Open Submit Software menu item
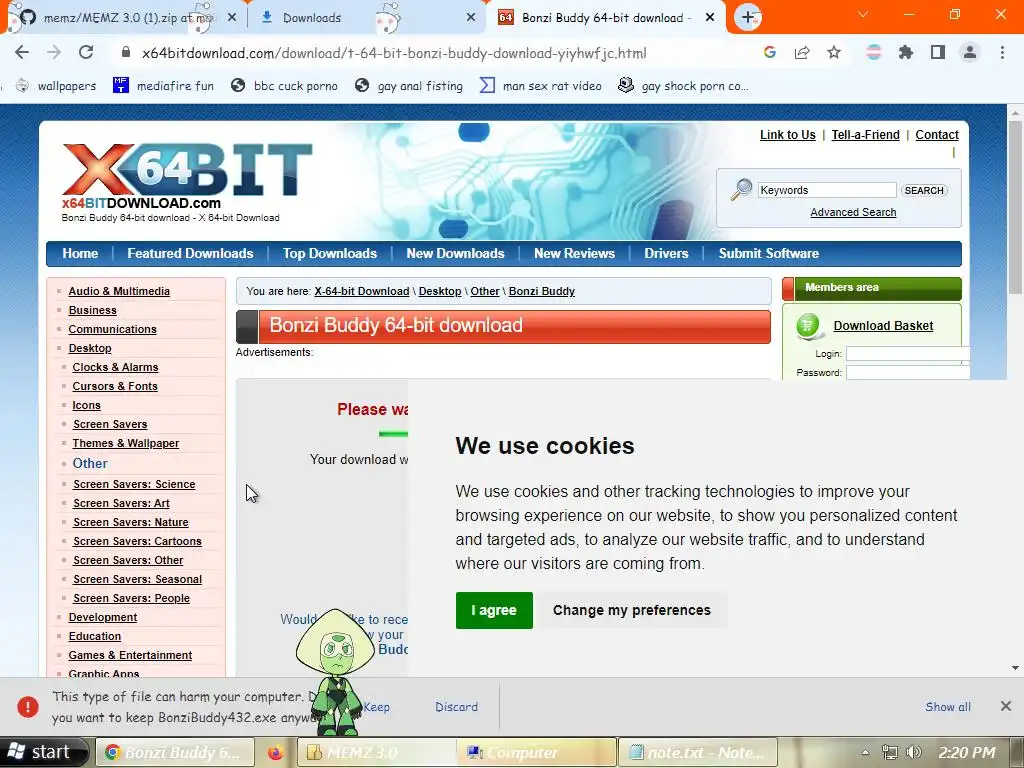 click(x=769, y=253)
